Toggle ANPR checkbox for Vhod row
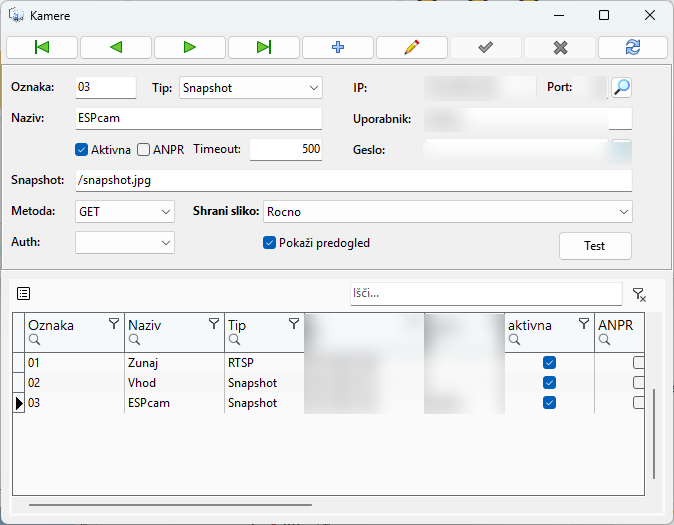Viewport: 674px width, 525px height. pyautogui.click(x=639, y=383)
